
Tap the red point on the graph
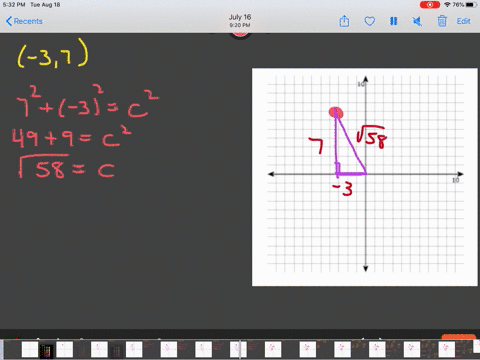336,112
